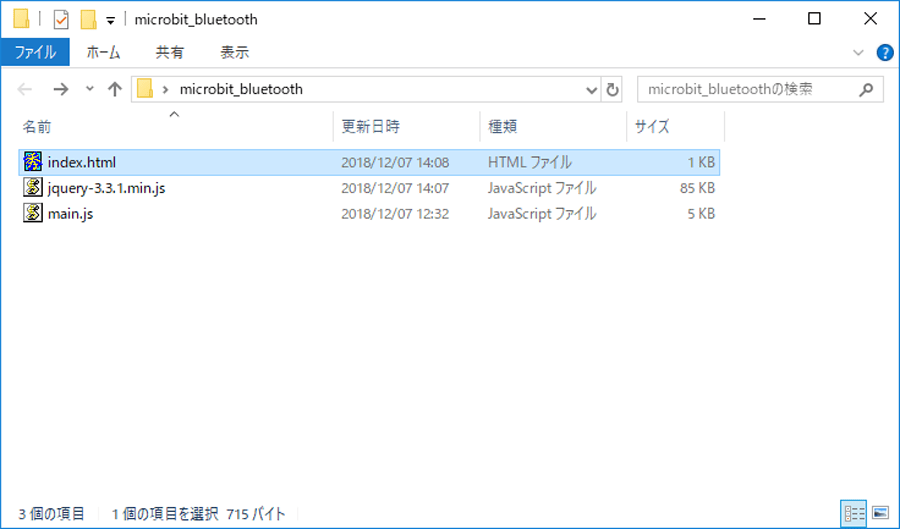The width and height of the screenshot is (900, 529).
Task: Click the folder icon in address bar
Action: [145, 89]
